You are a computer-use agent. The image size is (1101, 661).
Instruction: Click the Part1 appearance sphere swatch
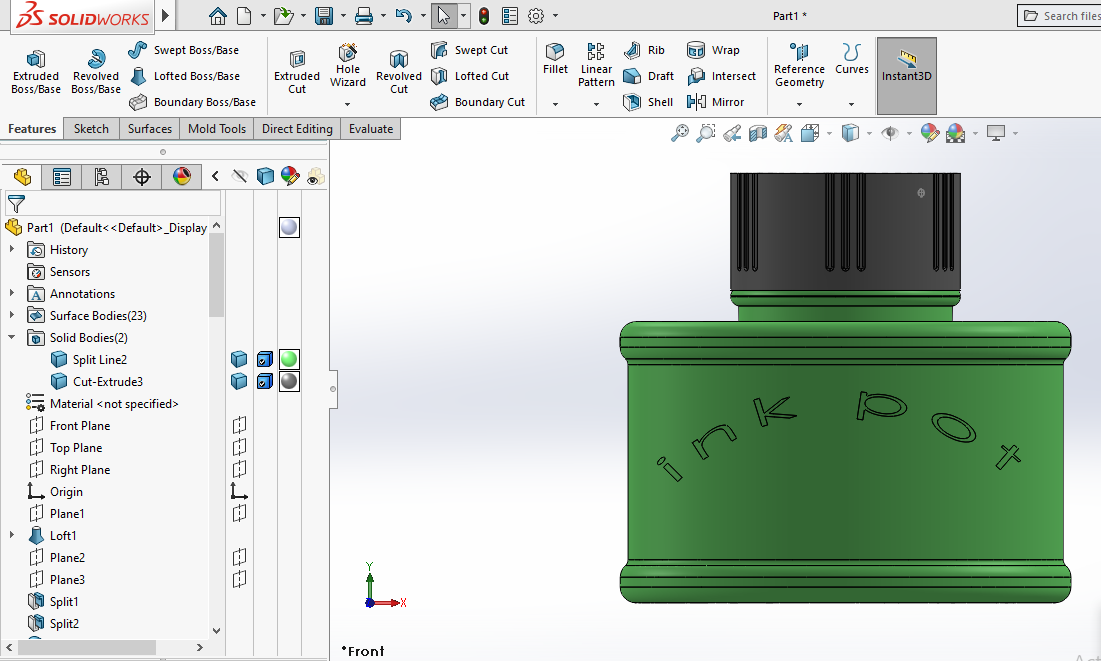point(289,228)
